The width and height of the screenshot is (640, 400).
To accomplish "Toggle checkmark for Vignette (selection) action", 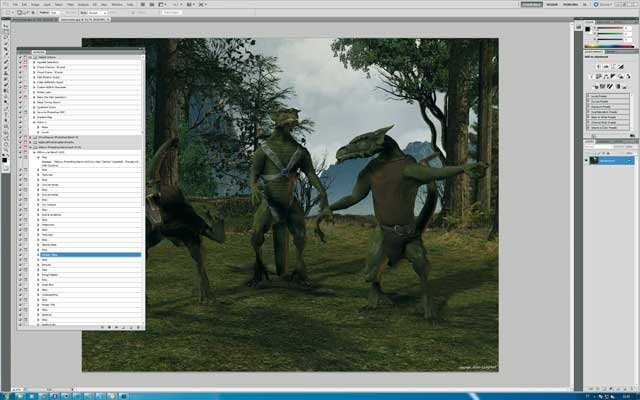I will point(20,62).
